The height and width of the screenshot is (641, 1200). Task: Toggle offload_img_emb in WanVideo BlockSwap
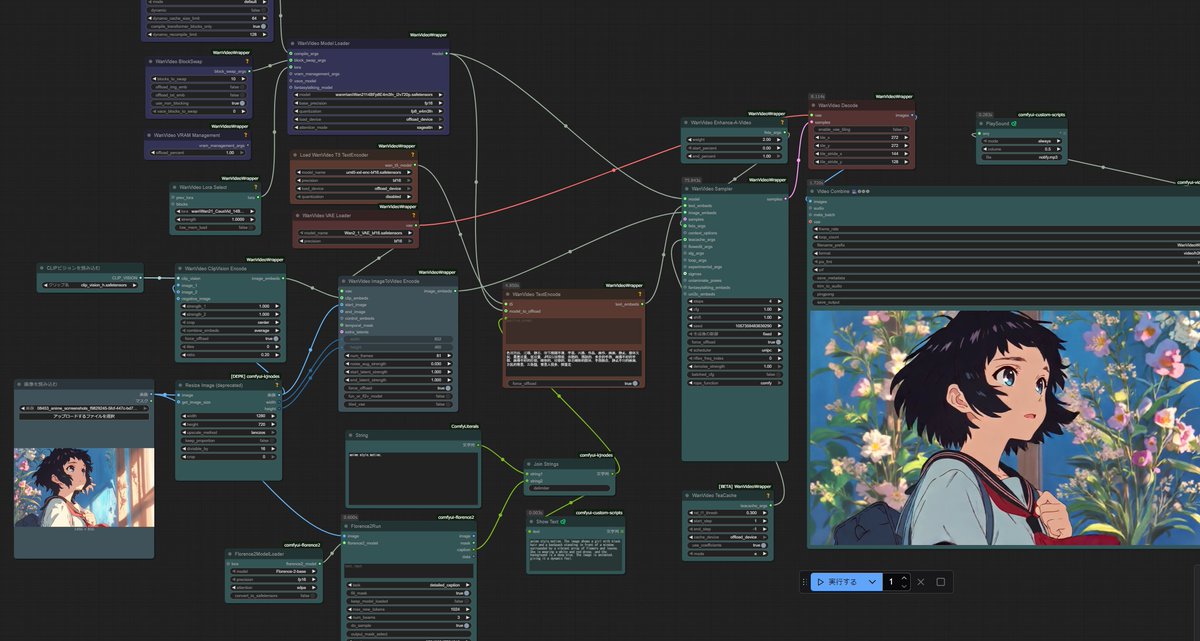pyautogui.click(x=199, y=87)
